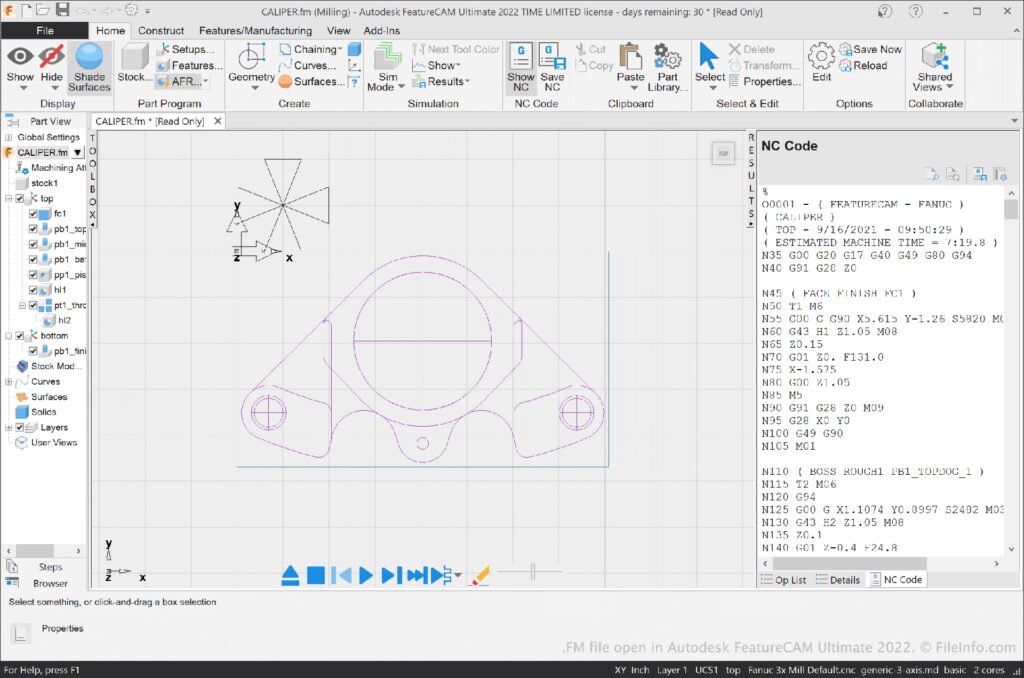Uncheck the fc1 feature checkbox
The image size is (1024, 678).
33,214
